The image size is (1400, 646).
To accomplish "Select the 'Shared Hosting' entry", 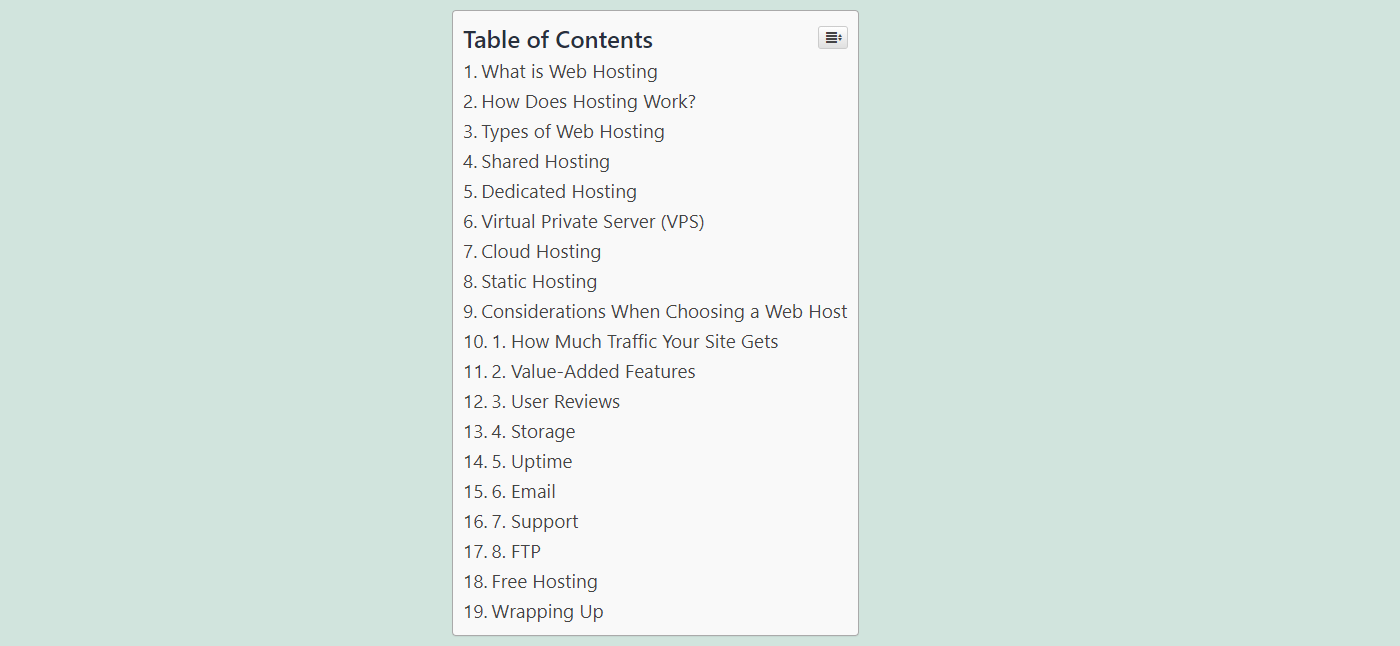I will click(x=545, y=161).
